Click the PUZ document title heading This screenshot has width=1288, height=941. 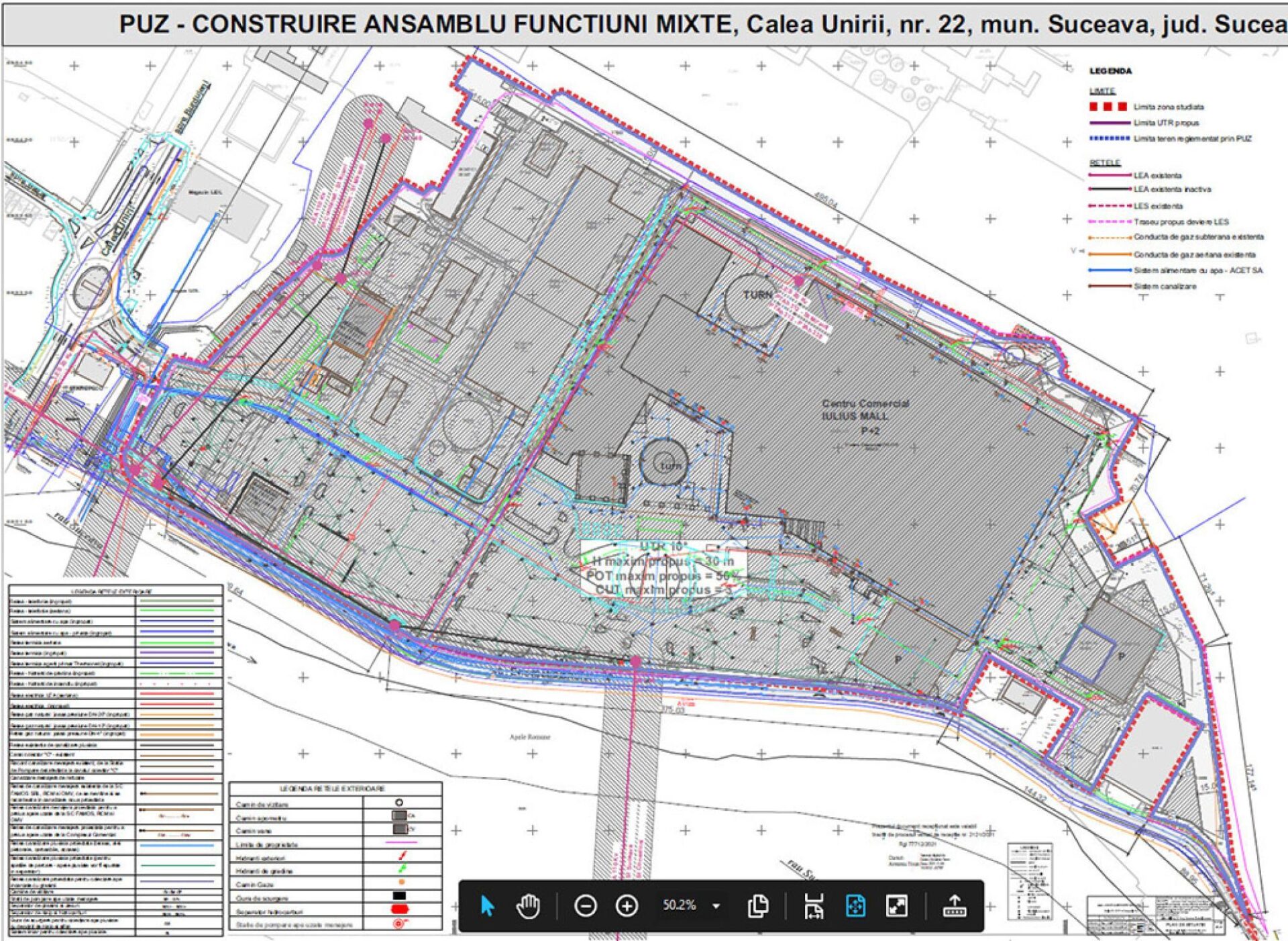pos(703,24)
